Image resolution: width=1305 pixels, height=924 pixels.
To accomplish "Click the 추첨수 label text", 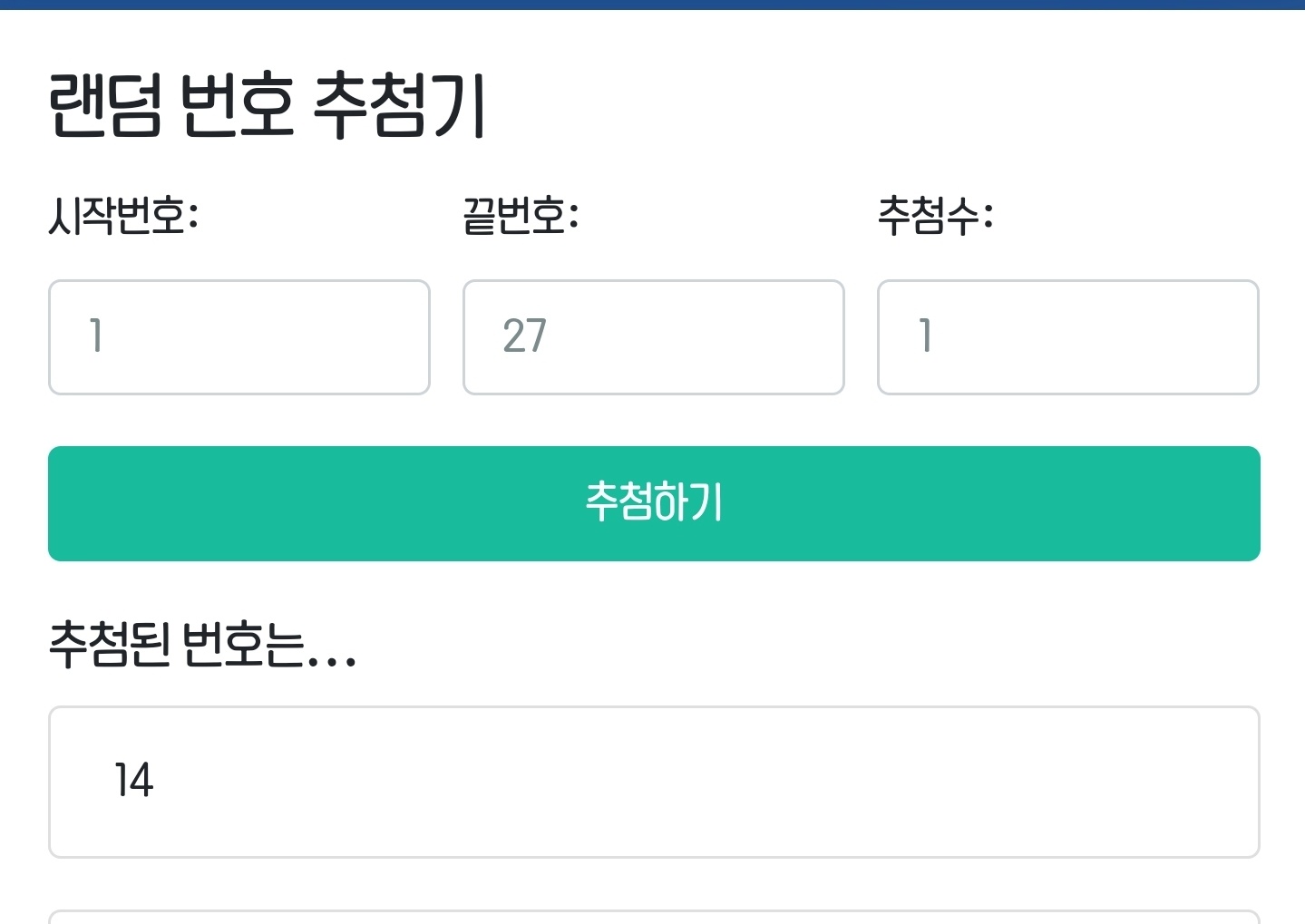I will [935, 216].
